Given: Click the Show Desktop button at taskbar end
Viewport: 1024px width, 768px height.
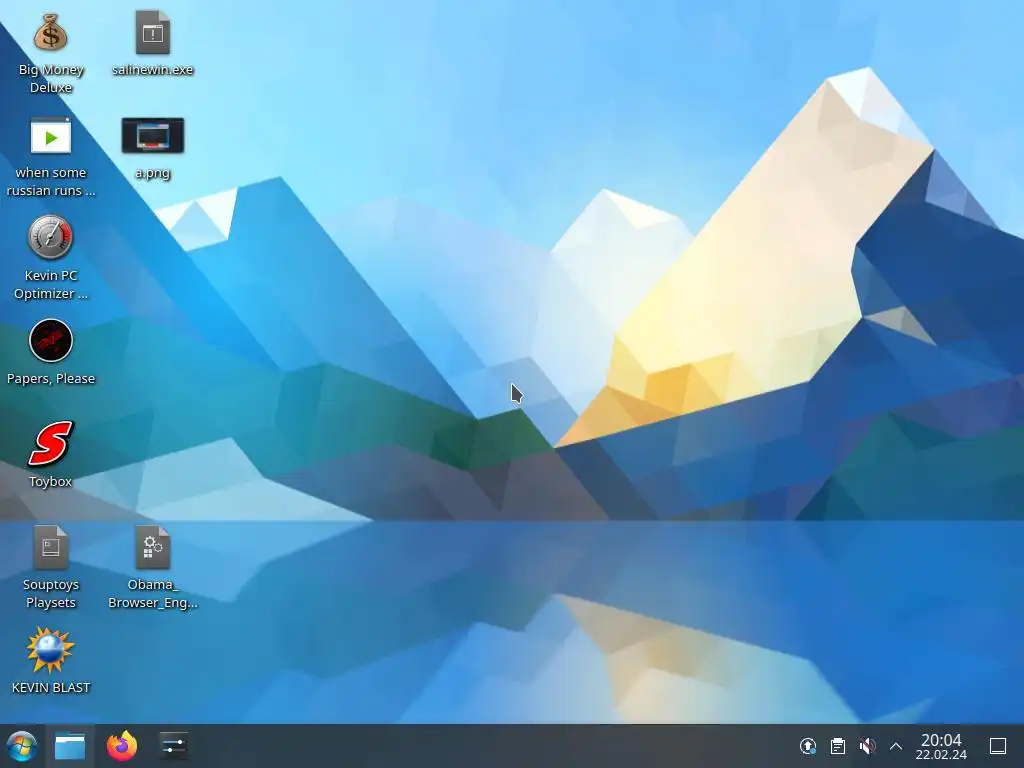Looking at the screenshot, I should 998,746.
